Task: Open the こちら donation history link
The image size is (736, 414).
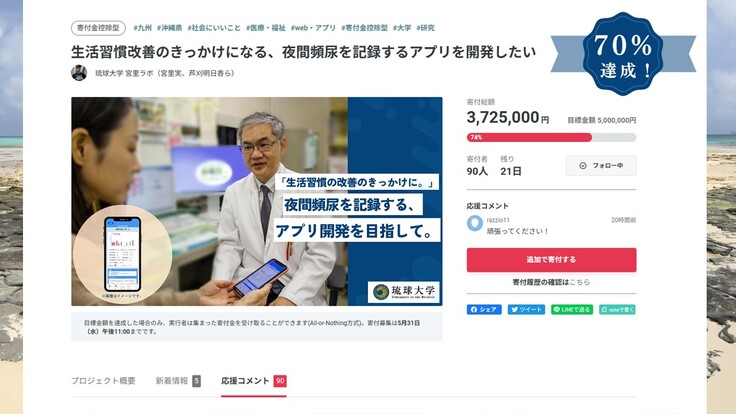Action: click(x=580, y=282)
